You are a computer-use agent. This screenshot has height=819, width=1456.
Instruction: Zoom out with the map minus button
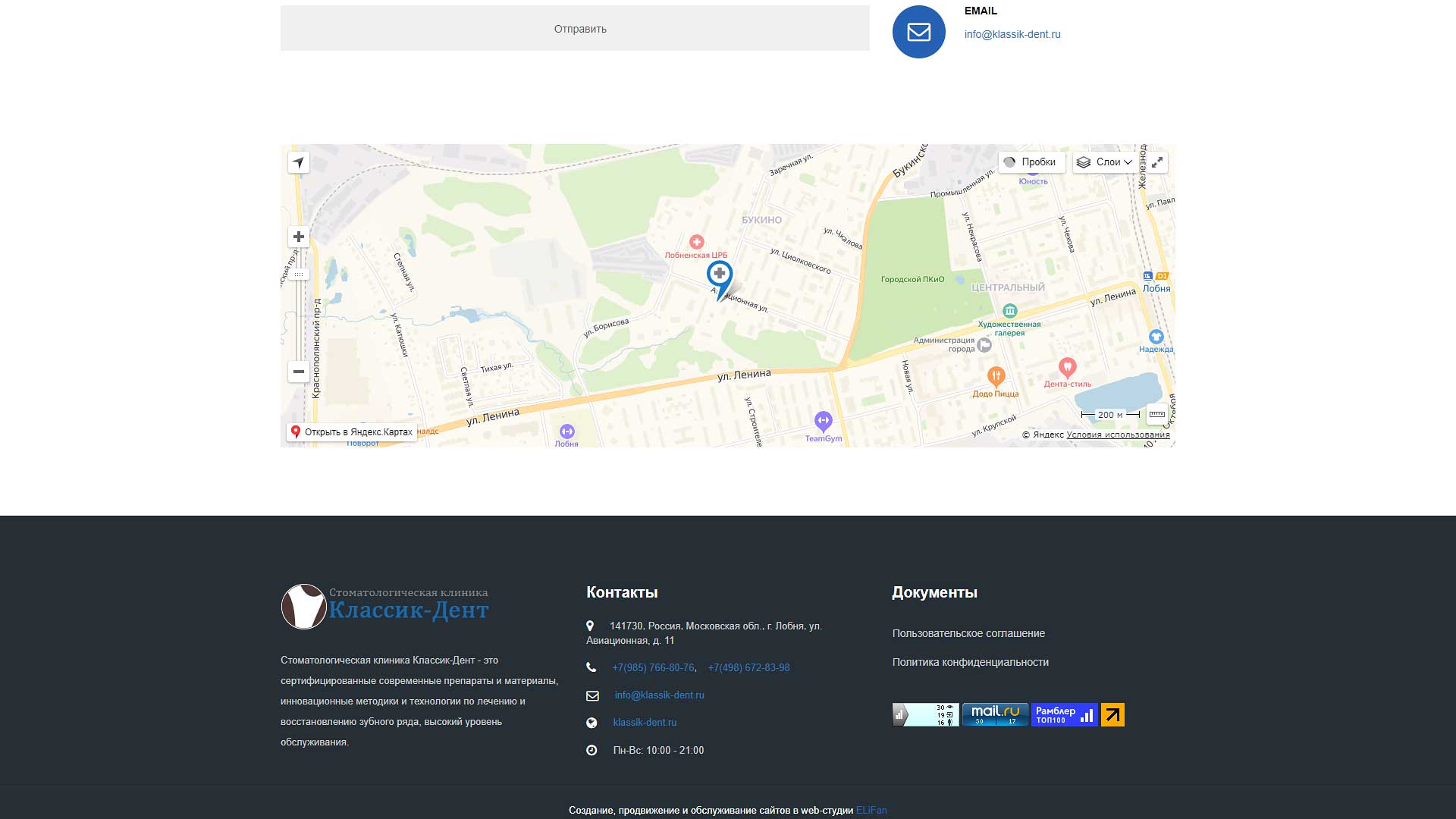(x=299, y=372)
